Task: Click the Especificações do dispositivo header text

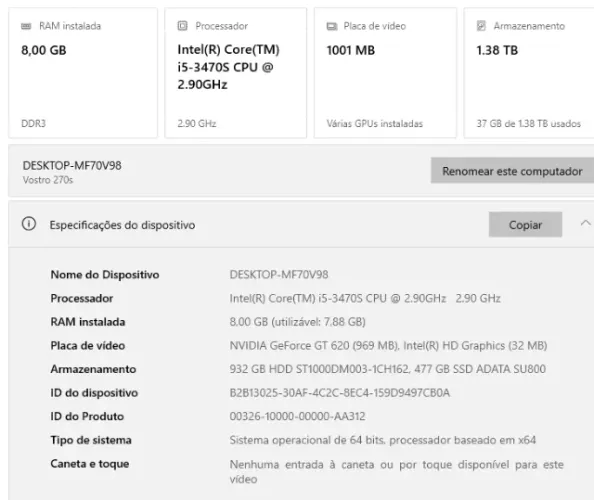Action: point(122,225)
